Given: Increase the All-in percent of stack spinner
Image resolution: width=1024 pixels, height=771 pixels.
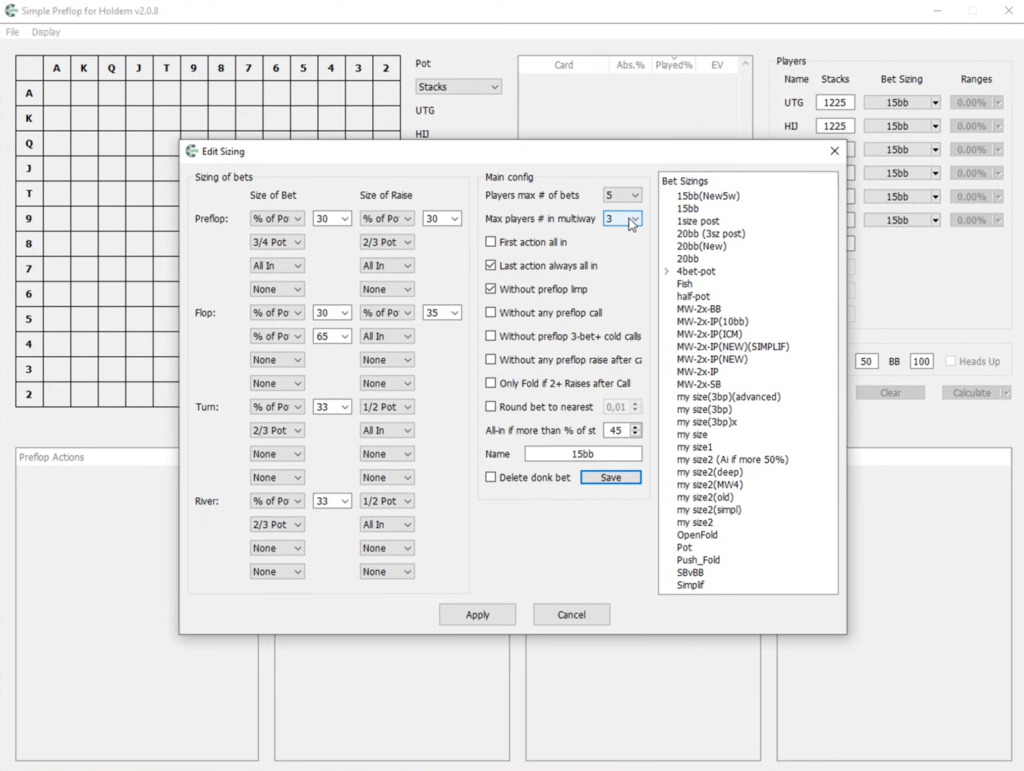Looking at the screenshot, I should pos(635,427).
